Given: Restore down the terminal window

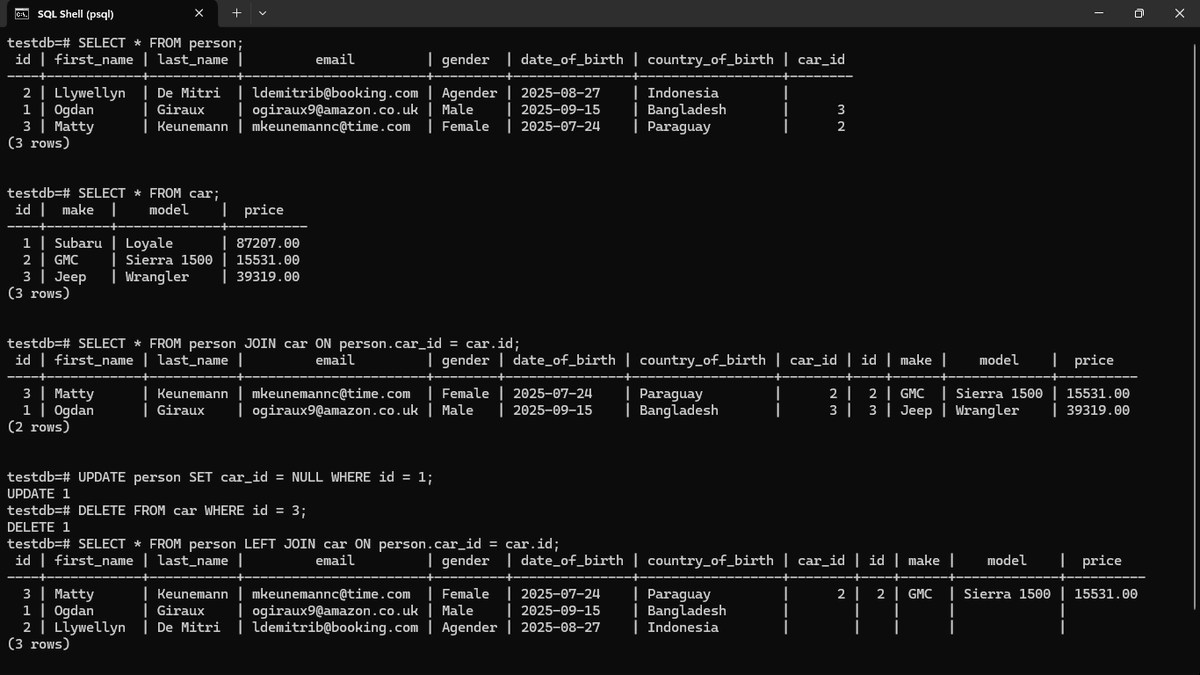Looking at the screenshot, I should tap(1139, 13).
